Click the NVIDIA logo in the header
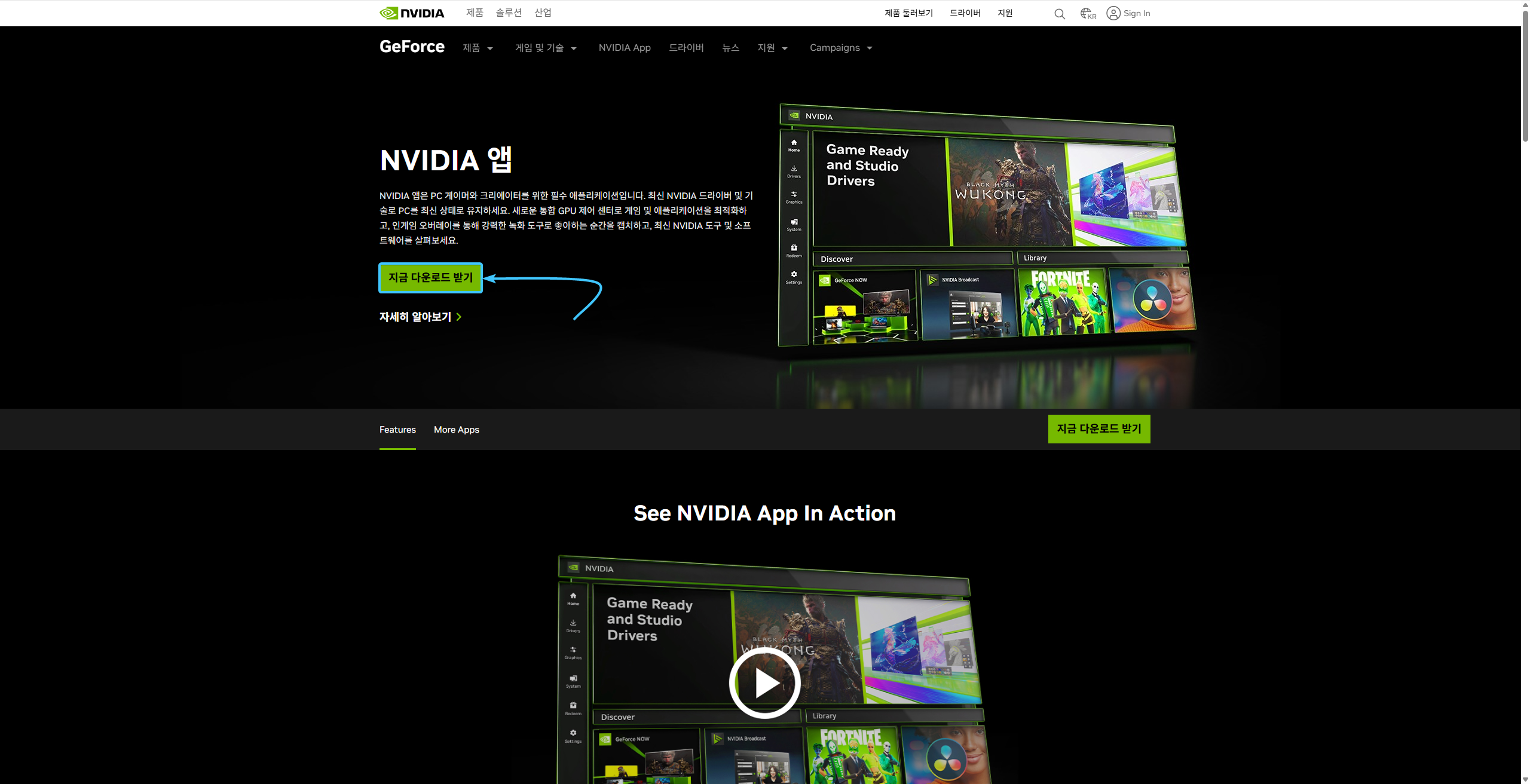1530x784 pixels. (x=412, y=13)
